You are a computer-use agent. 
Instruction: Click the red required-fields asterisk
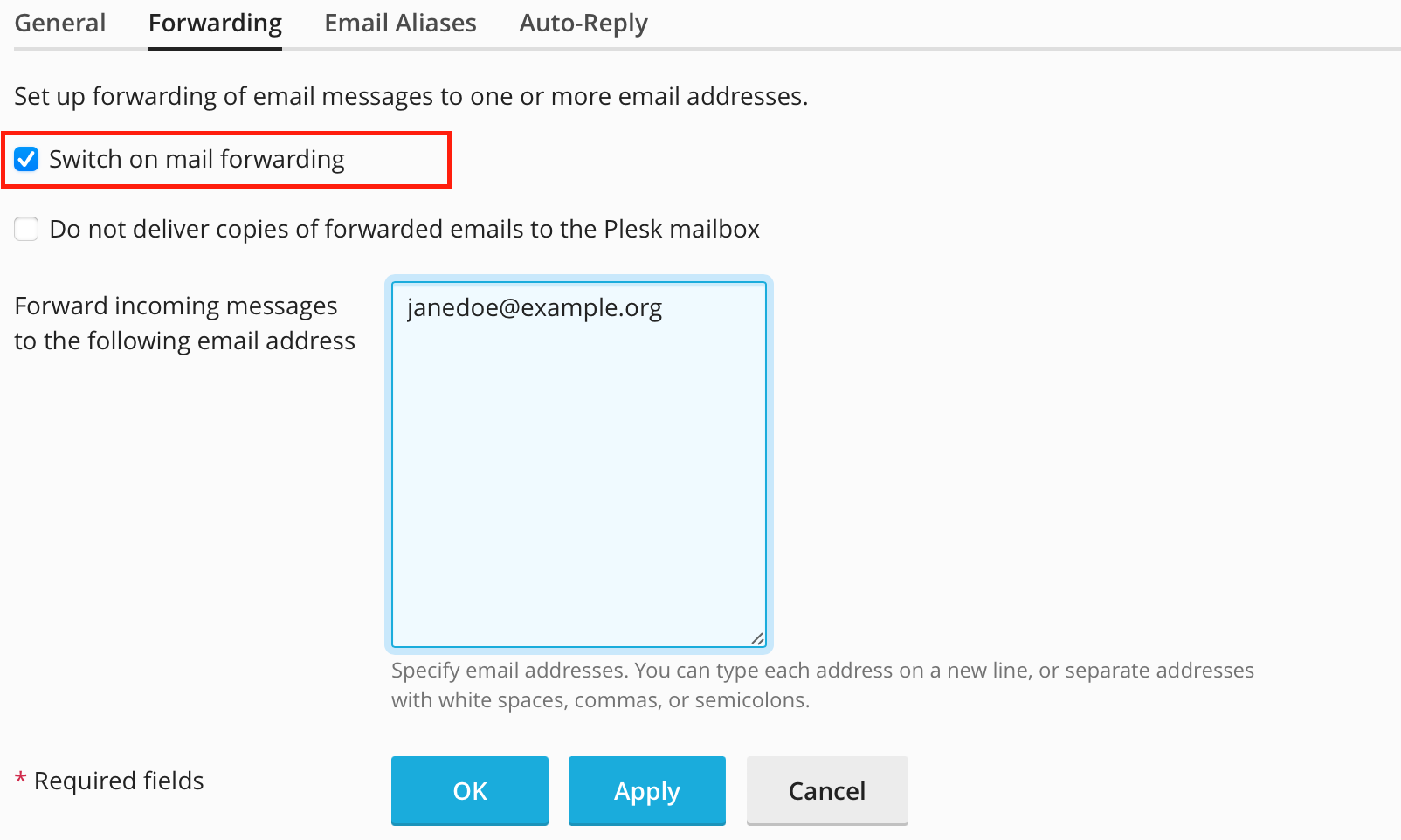(x=20, y=779)
